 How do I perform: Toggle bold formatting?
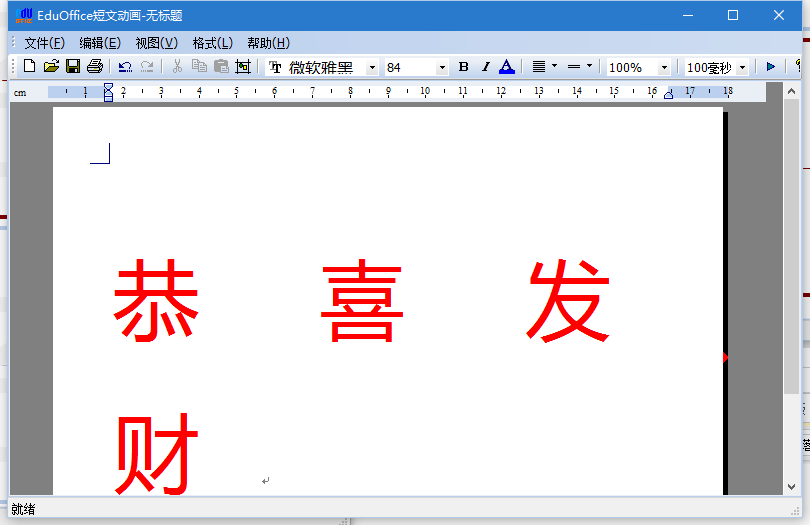click(463, 67)
